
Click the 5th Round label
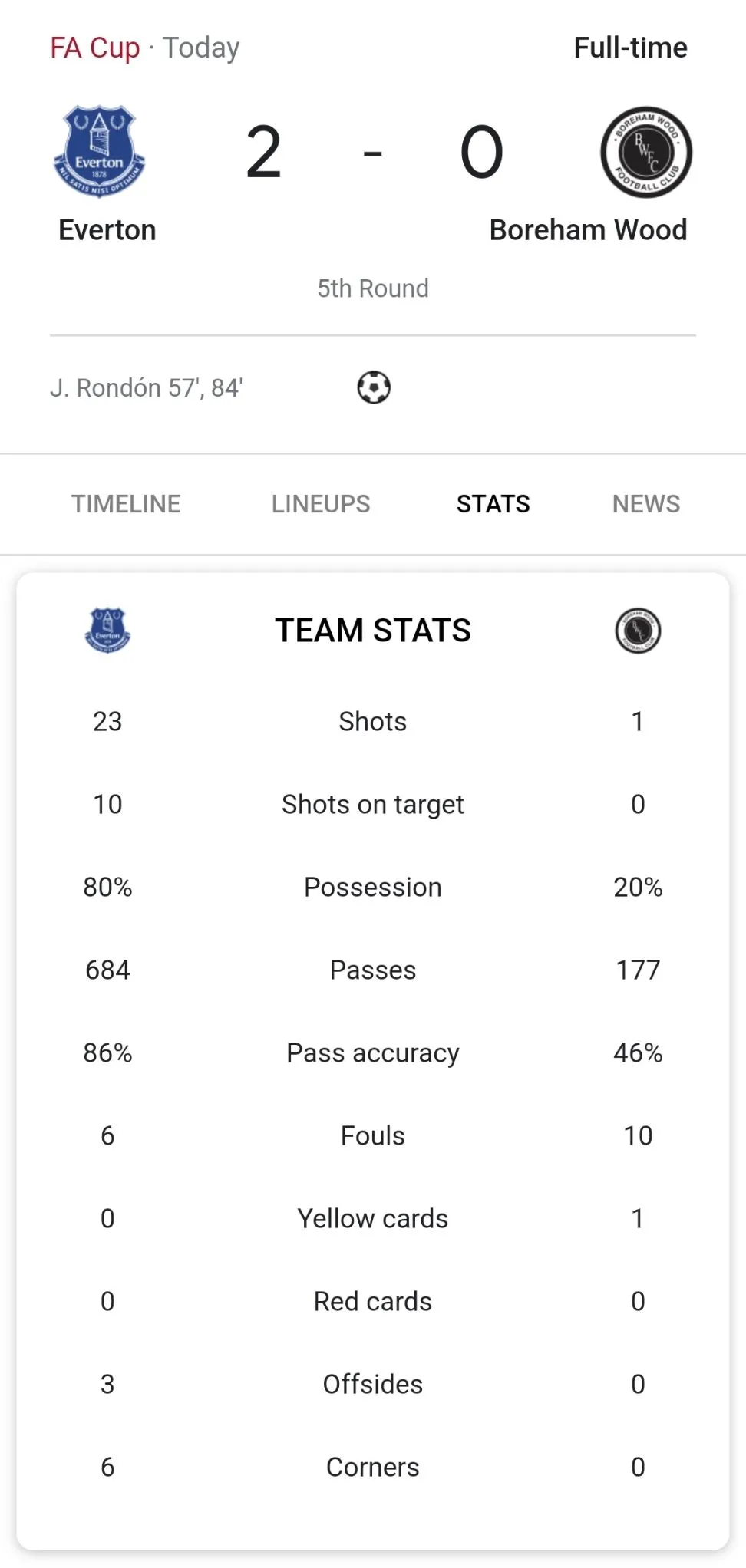tap(373, 288)
